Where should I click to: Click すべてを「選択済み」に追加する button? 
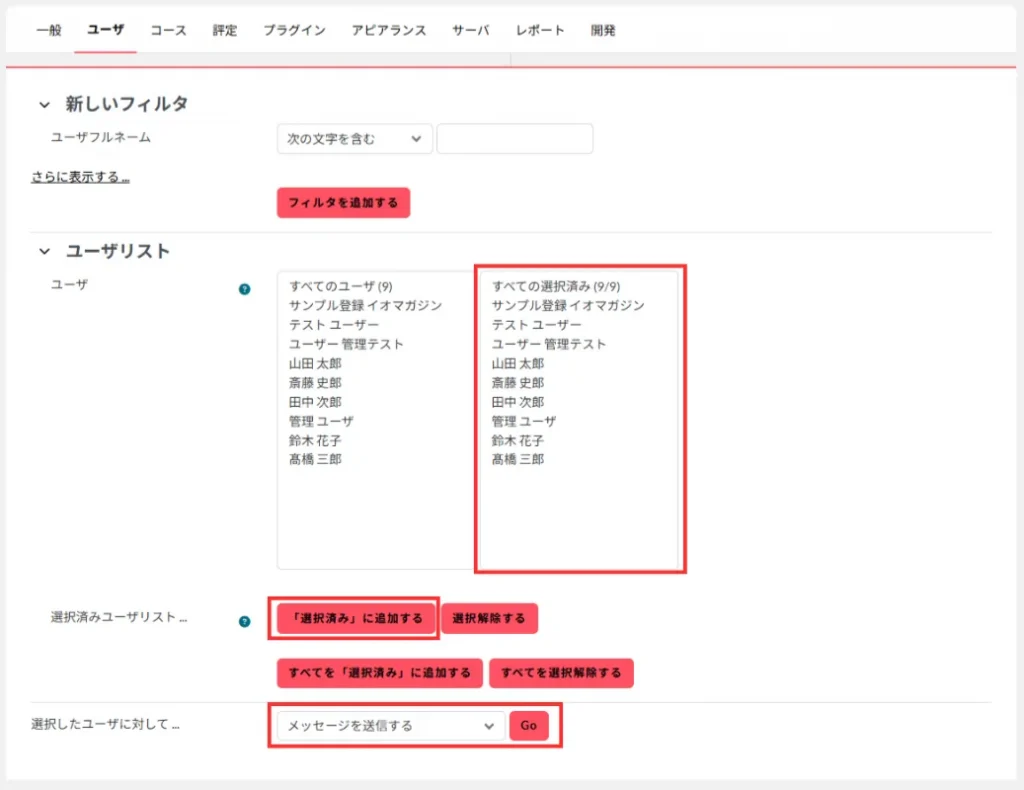coord(379,673)
